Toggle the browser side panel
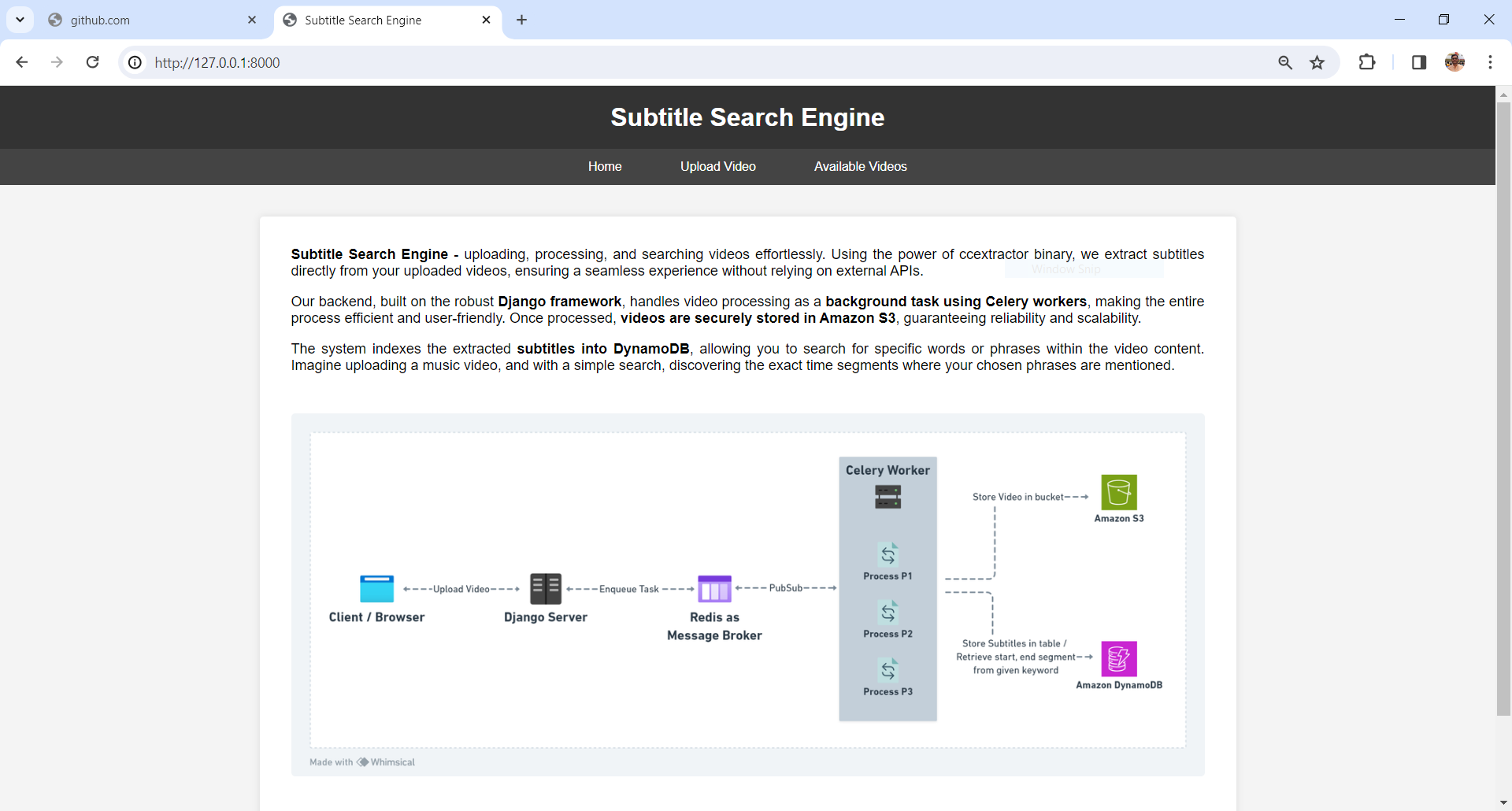Image resolution: width=1512 pixels, height=811 pixels. click(x=1419, y=62)
